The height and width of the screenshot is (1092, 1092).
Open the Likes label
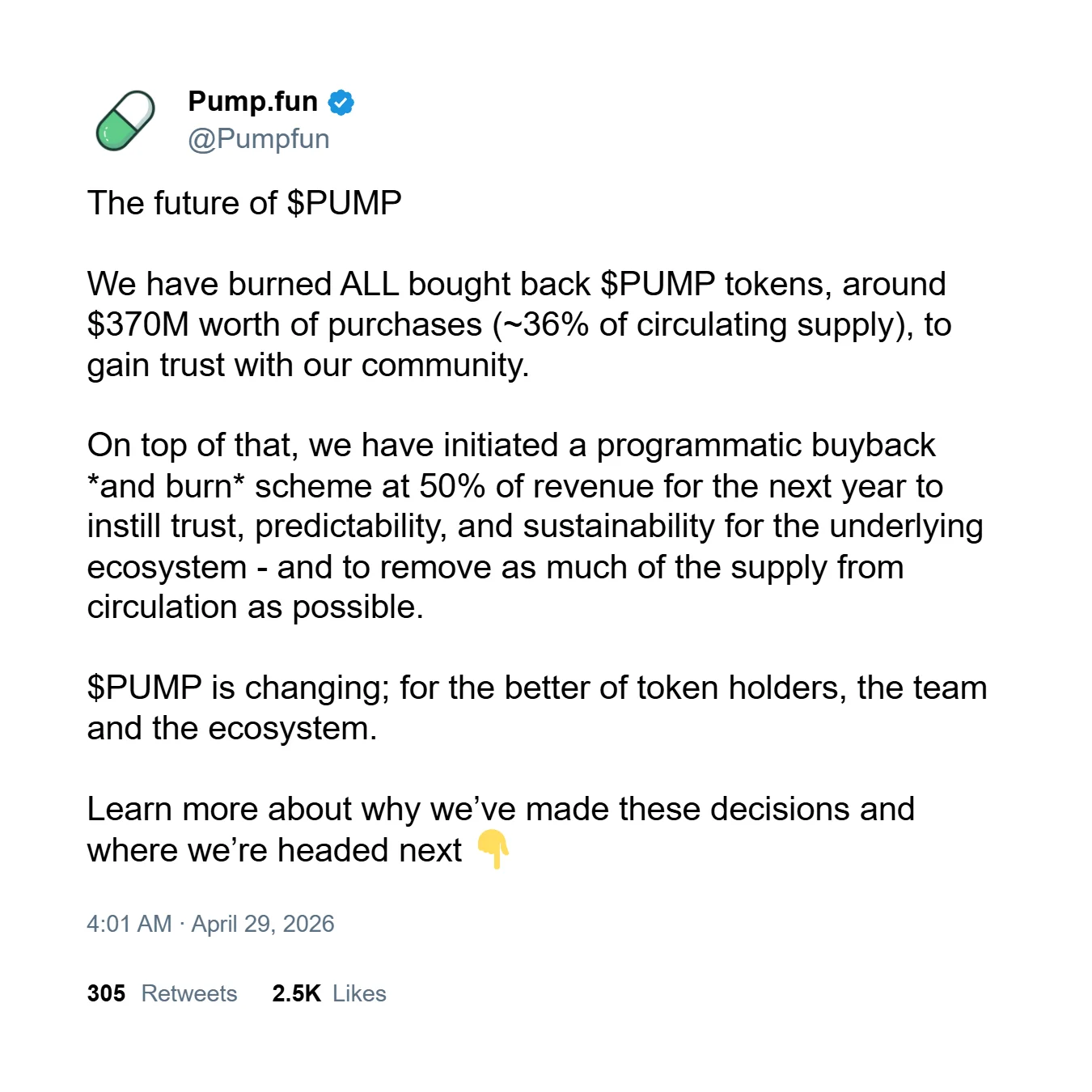click(359, 993)
